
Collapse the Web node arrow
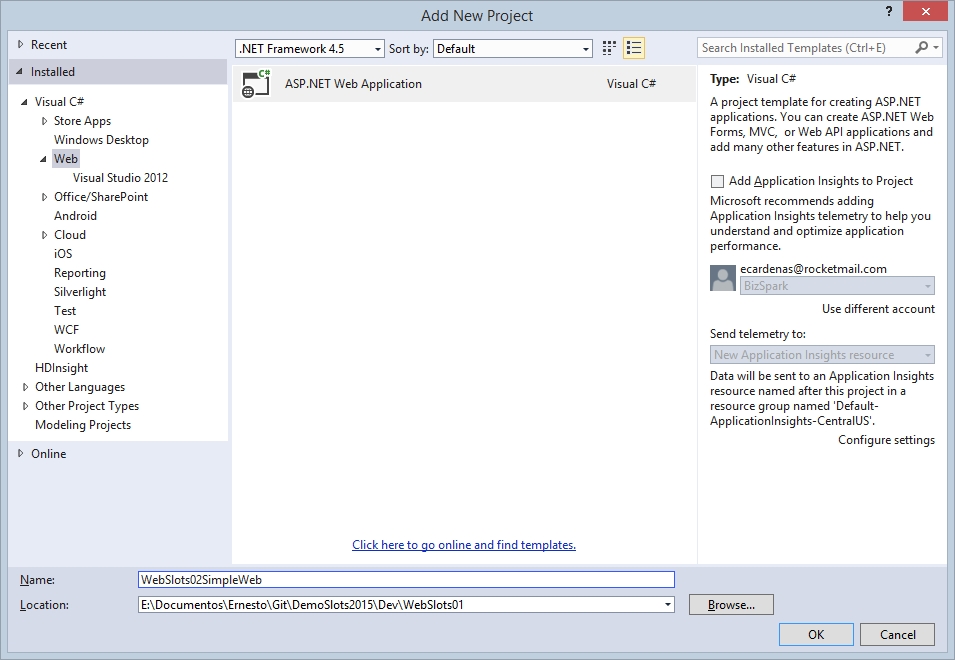(43, 159)
